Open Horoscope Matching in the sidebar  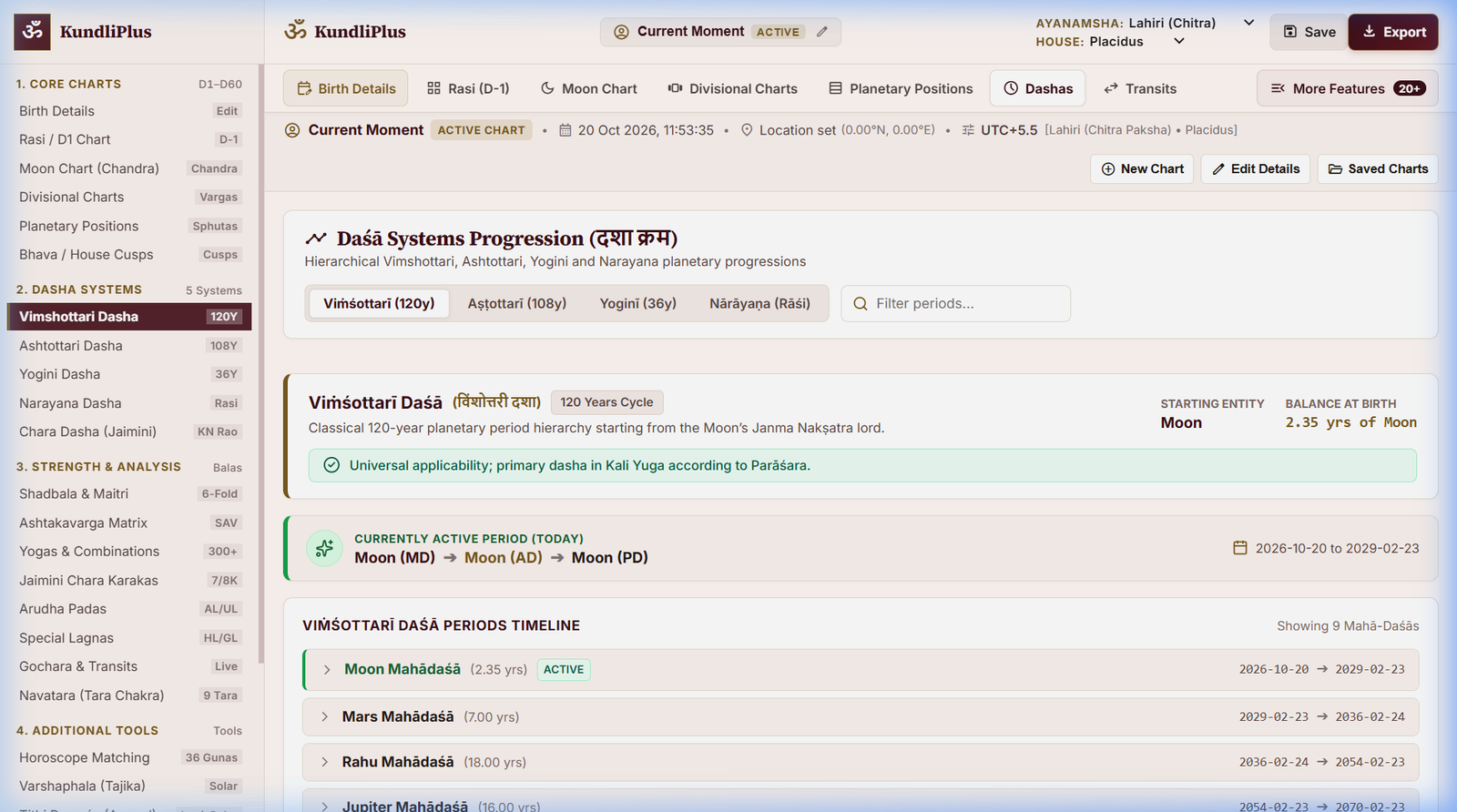point(129,757)
